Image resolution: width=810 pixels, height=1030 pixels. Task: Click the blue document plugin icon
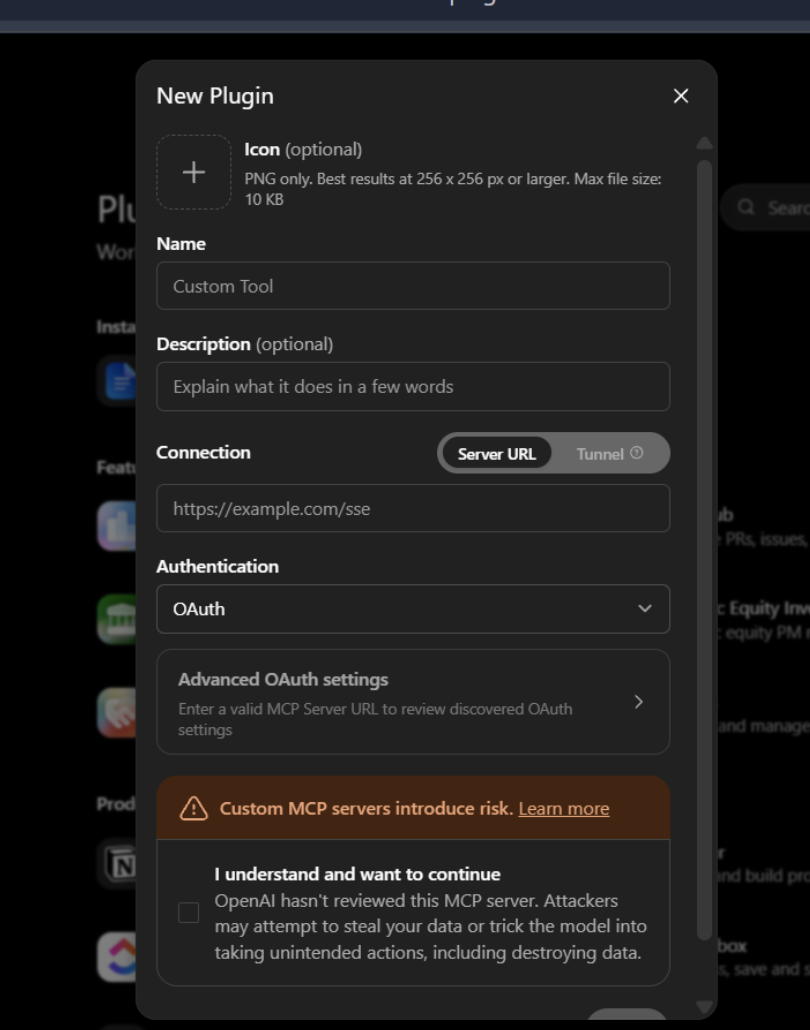pos(120,381)
